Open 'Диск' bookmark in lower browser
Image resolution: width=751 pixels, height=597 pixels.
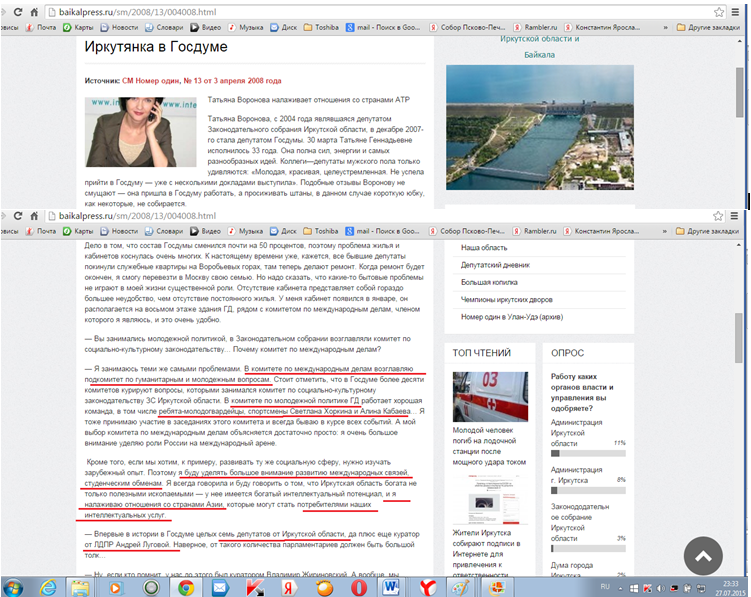(284, 231)
